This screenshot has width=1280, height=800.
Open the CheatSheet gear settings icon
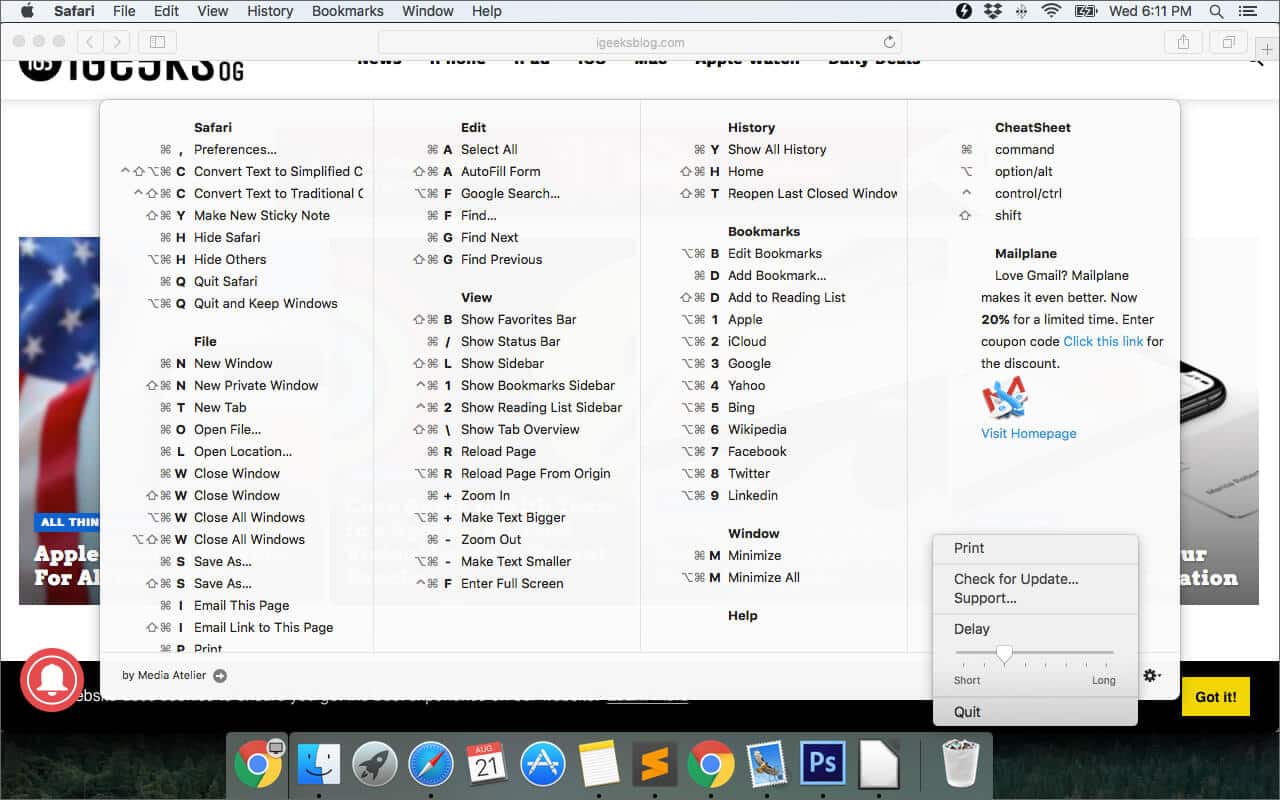(1151, 676)
